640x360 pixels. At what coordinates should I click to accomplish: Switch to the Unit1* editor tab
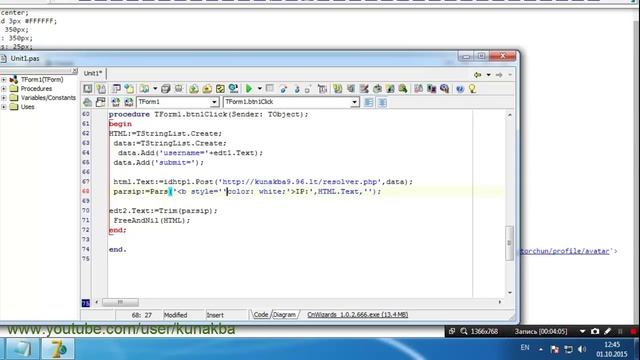coord(93,73)
